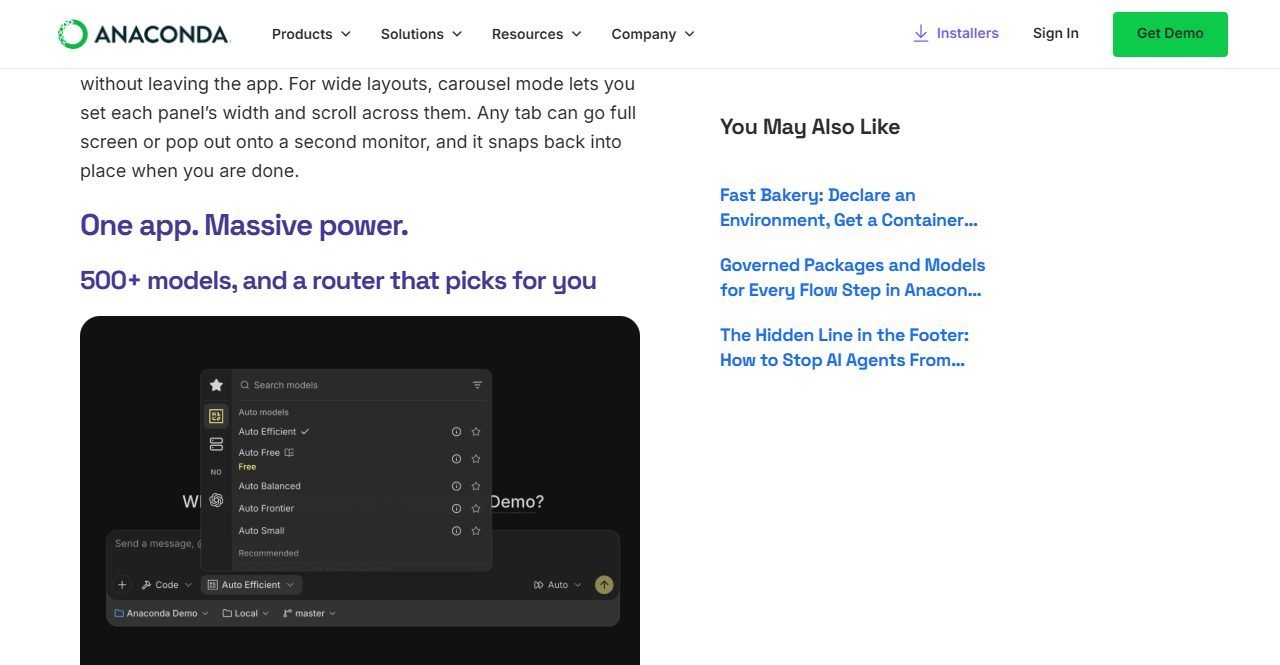Favorite the Auto Small model star
This screenshot has height=665, width=1280.
click(476, 531)
